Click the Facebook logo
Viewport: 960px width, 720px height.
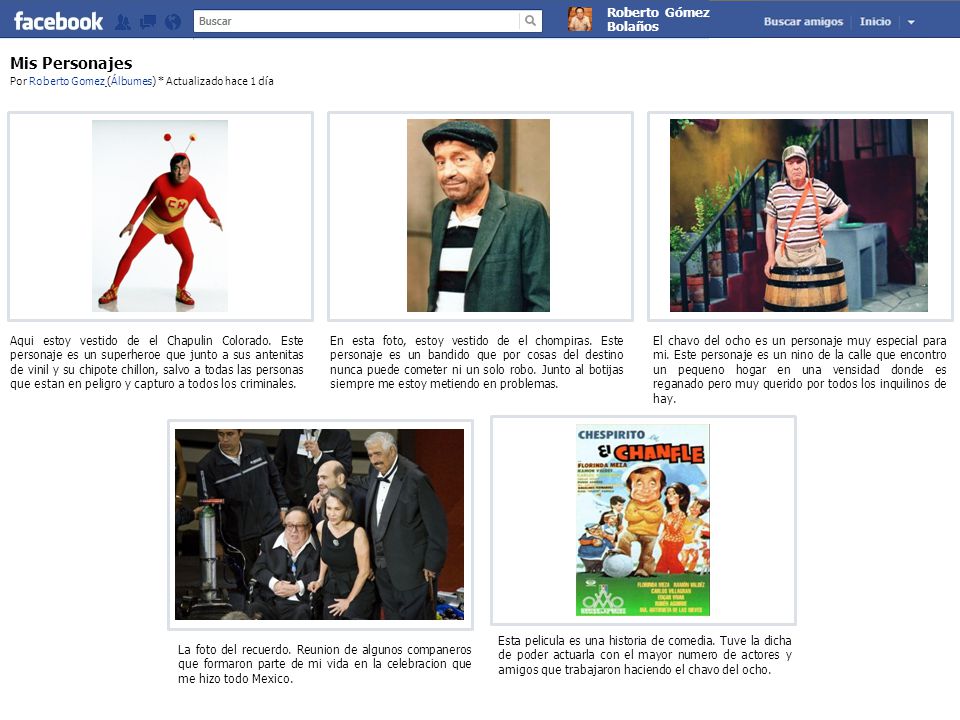tap(58, 21)
